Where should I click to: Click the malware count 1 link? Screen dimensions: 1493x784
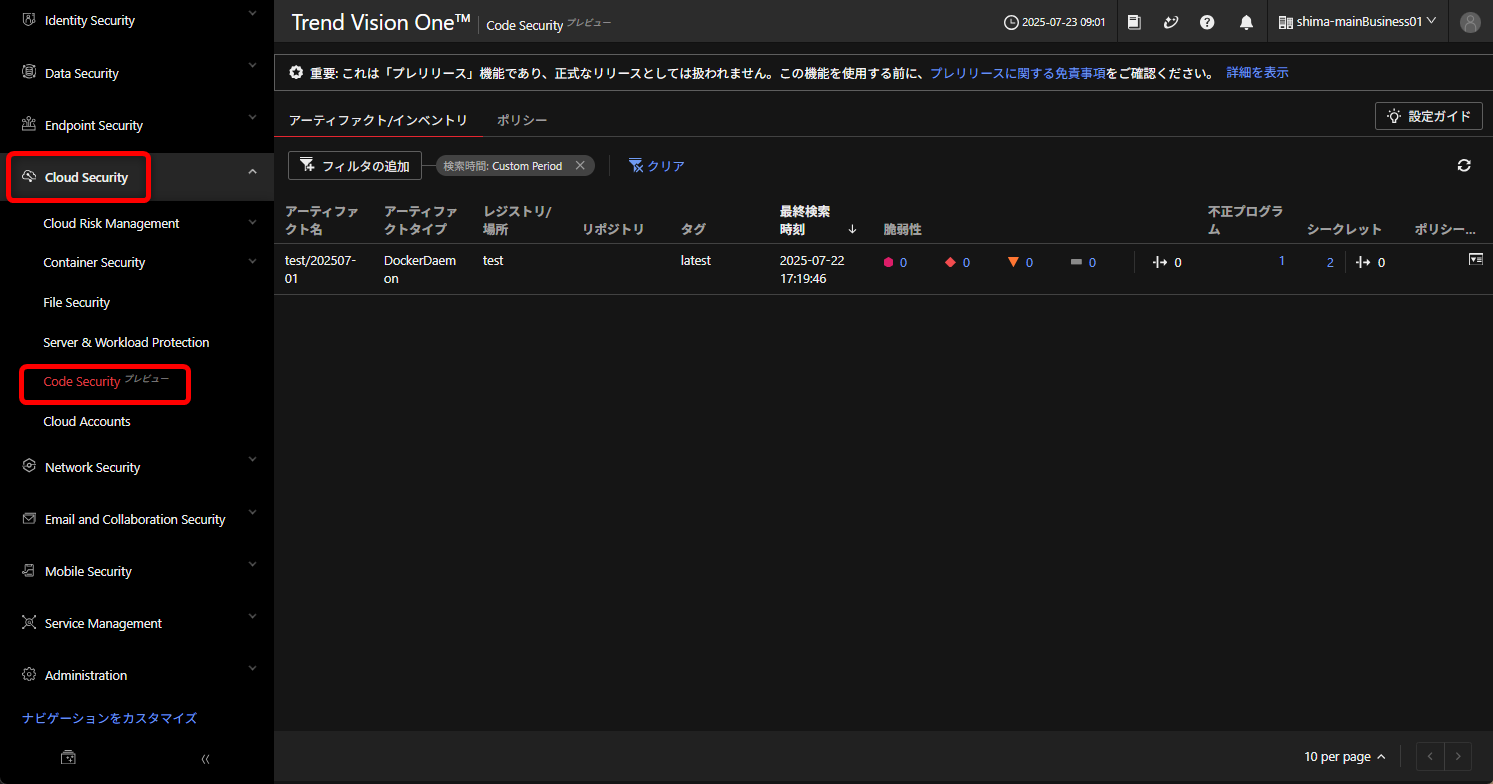click(x=1282, y=261)
